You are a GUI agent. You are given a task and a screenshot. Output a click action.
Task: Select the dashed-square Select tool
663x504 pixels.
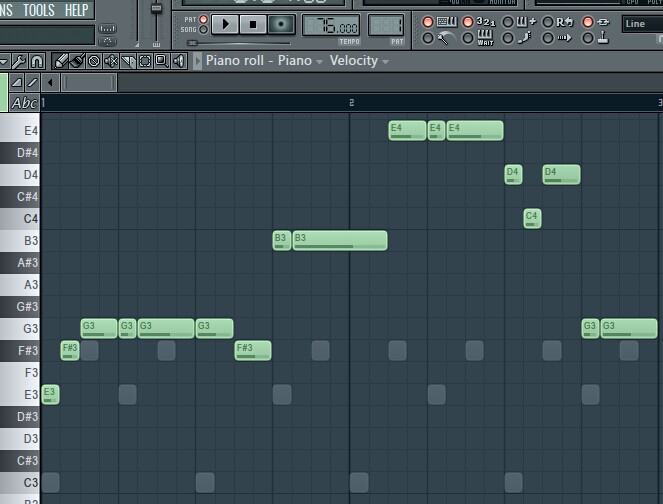coord(145,62)
